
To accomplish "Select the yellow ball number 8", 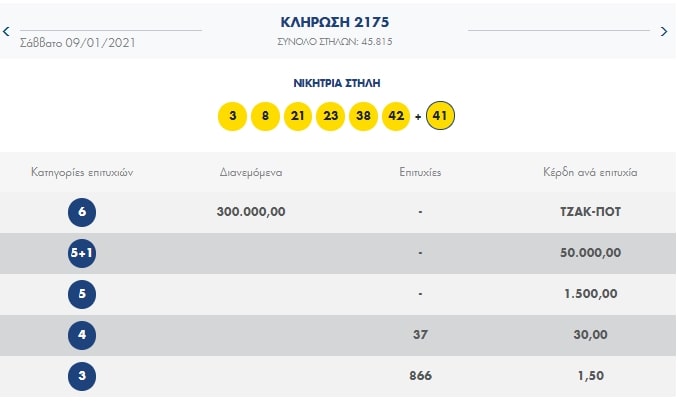I will 265,116.
